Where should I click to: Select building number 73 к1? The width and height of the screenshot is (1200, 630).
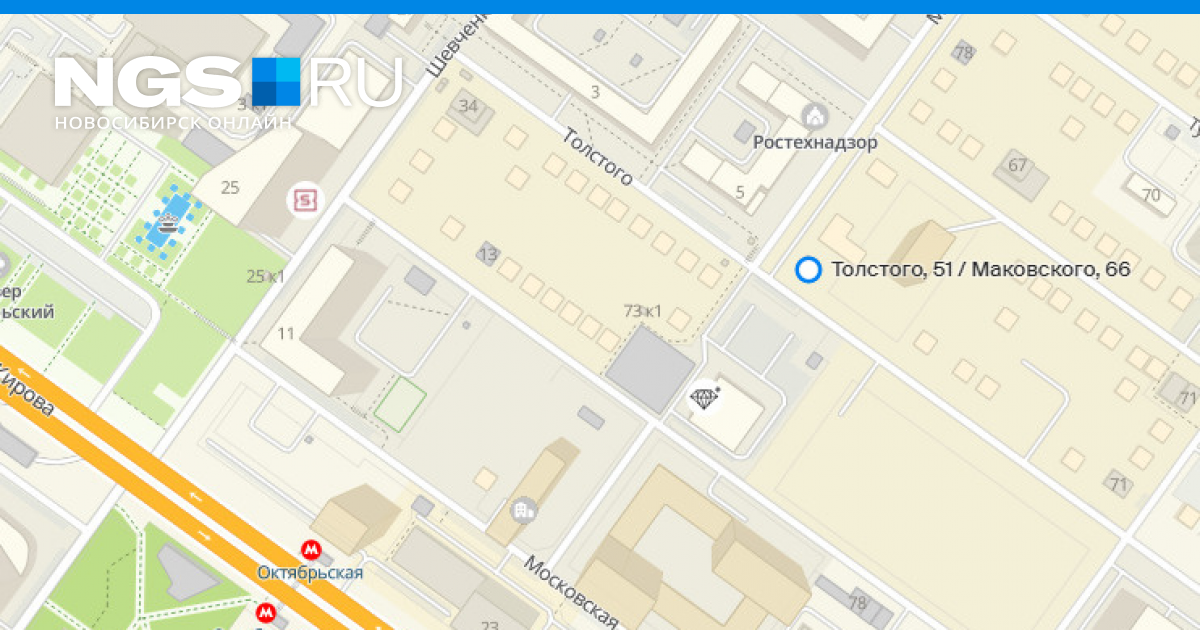[x=643, y=311]
